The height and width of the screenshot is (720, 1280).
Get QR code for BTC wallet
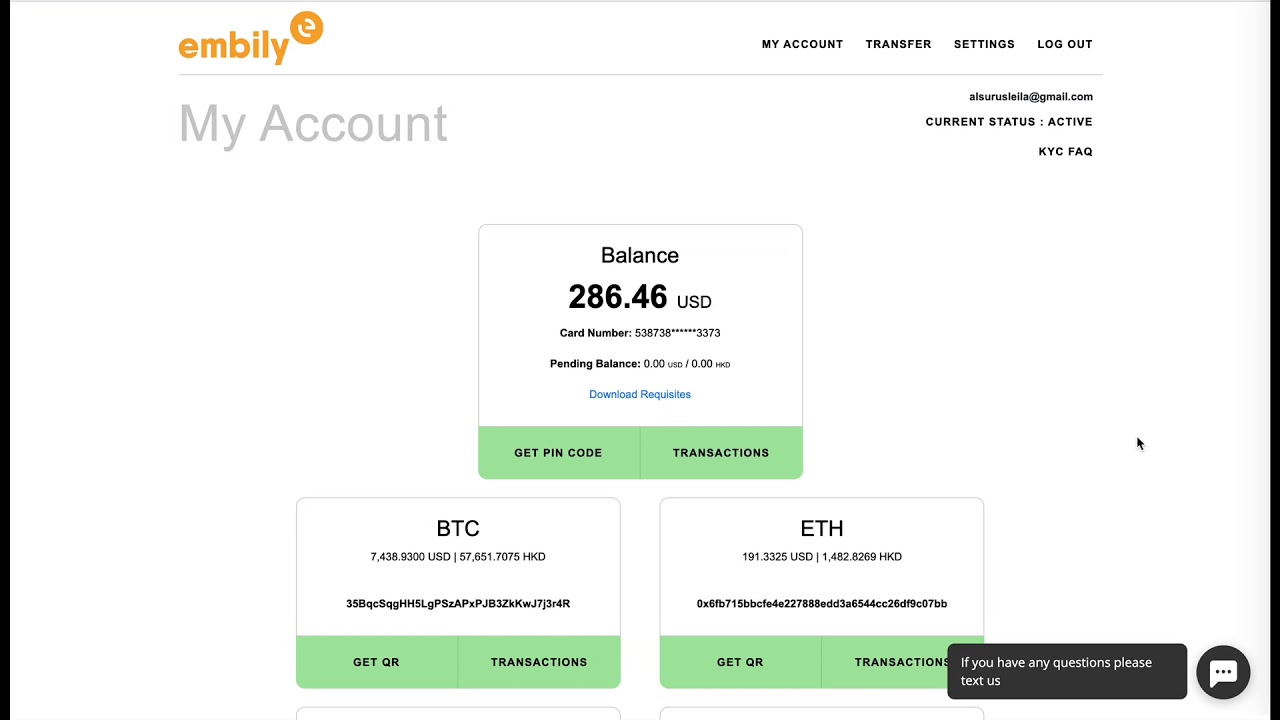376,662
